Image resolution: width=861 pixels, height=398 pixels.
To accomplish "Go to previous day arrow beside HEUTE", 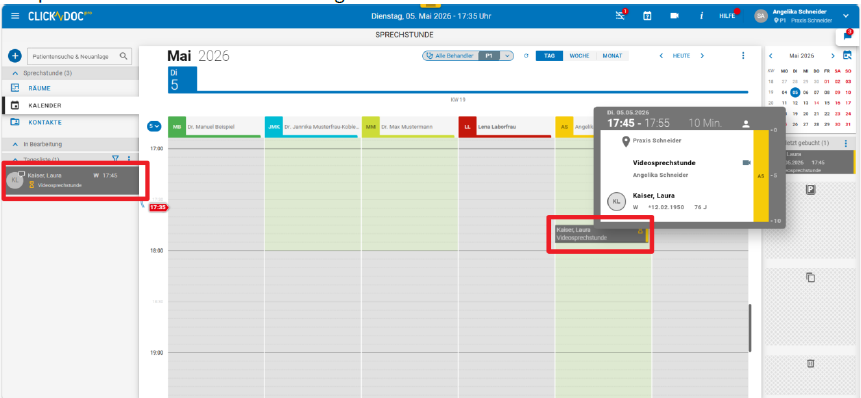I will click(661, 55).
